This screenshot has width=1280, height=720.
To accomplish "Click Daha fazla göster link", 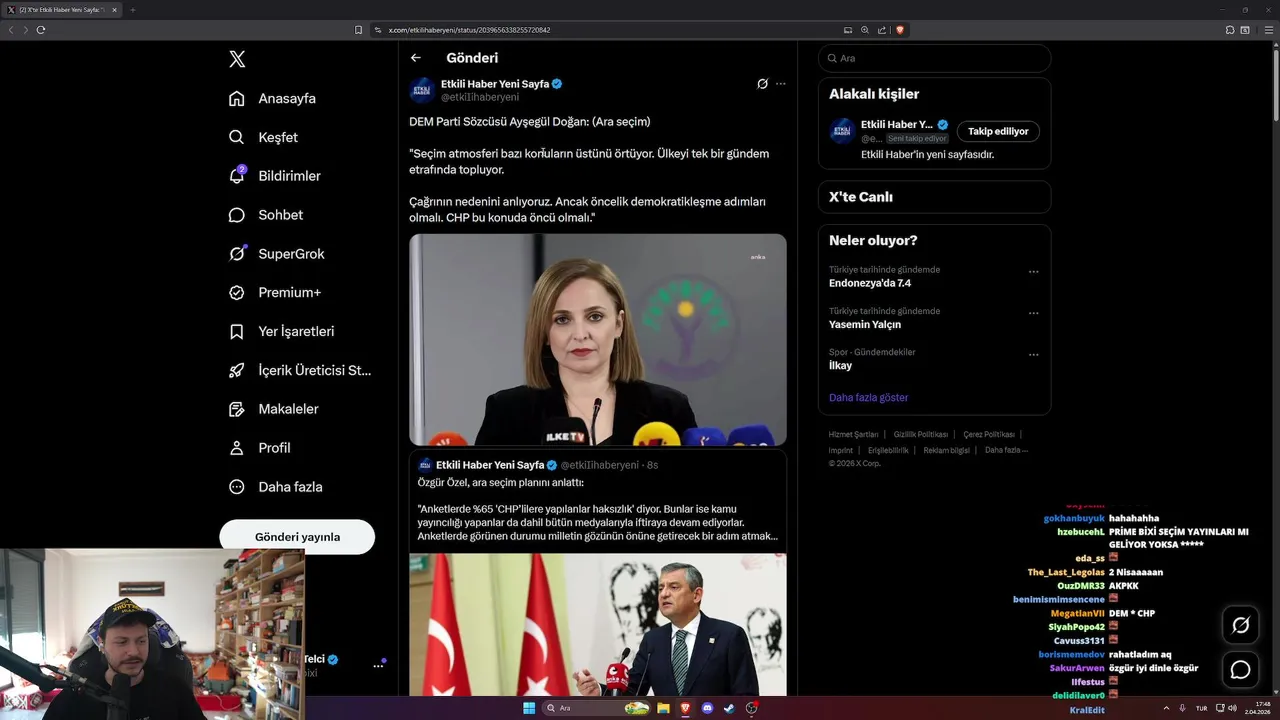I will pyautogui.click(x=869, y=397).
